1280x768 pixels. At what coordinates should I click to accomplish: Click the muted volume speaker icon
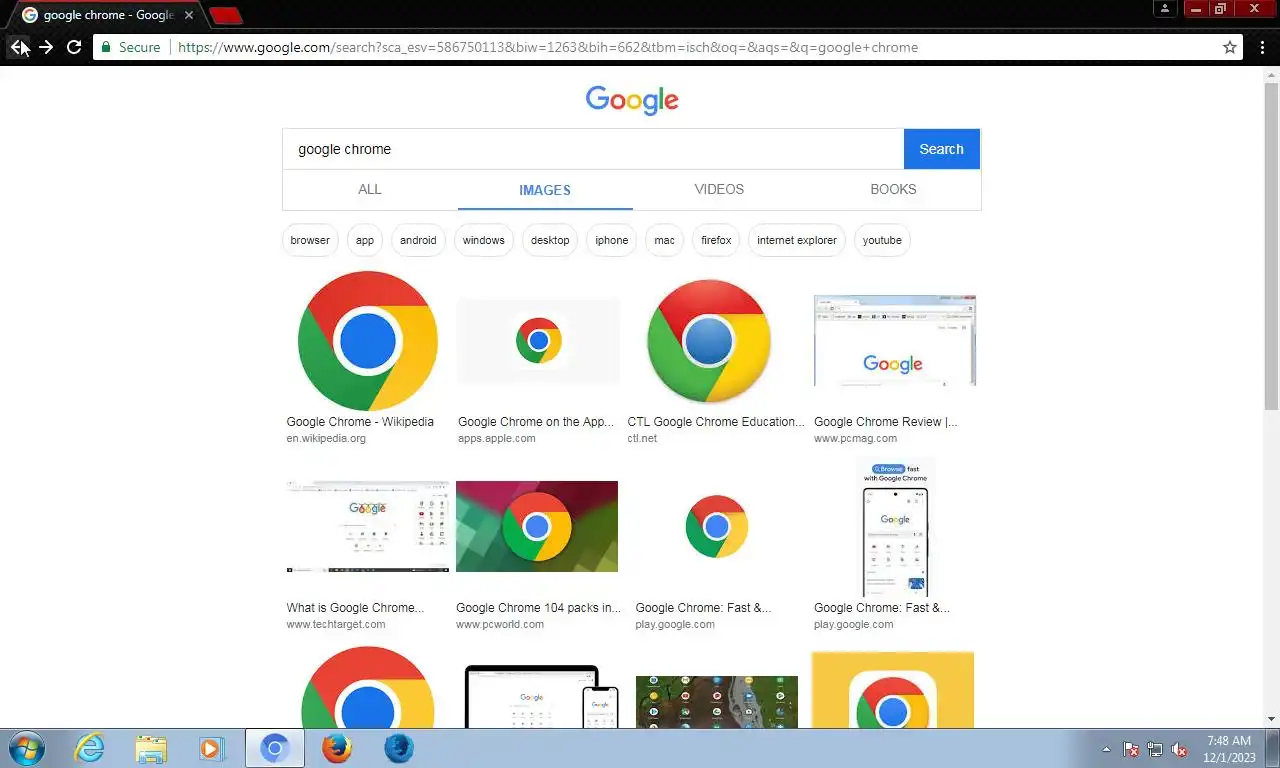(1179, 749)
